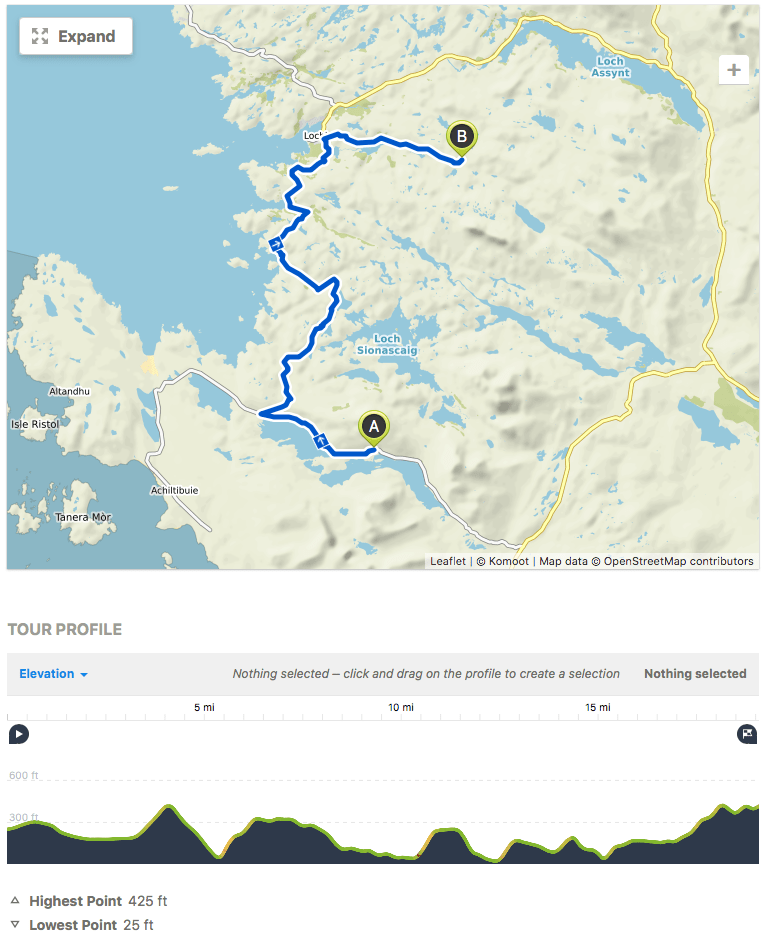Open the Leaflet attribution link
Image resolution: width=765 pixels, height=937 pixels.
[447, 561]
